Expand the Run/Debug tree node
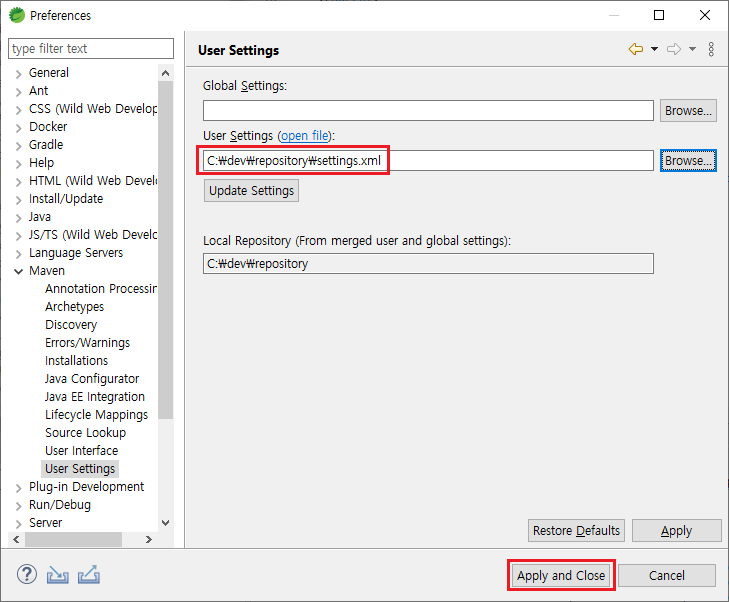 [19, 506]
